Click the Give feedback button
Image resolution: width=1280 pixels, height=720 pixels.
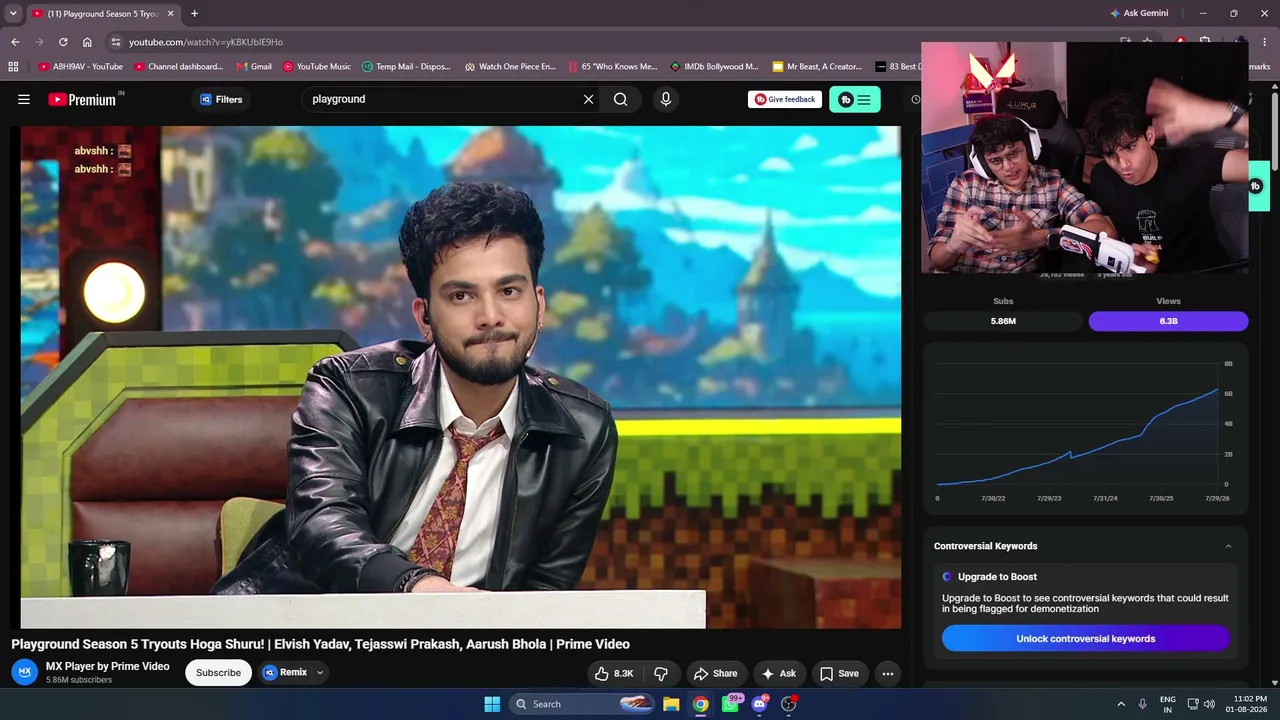click(785, 99)
